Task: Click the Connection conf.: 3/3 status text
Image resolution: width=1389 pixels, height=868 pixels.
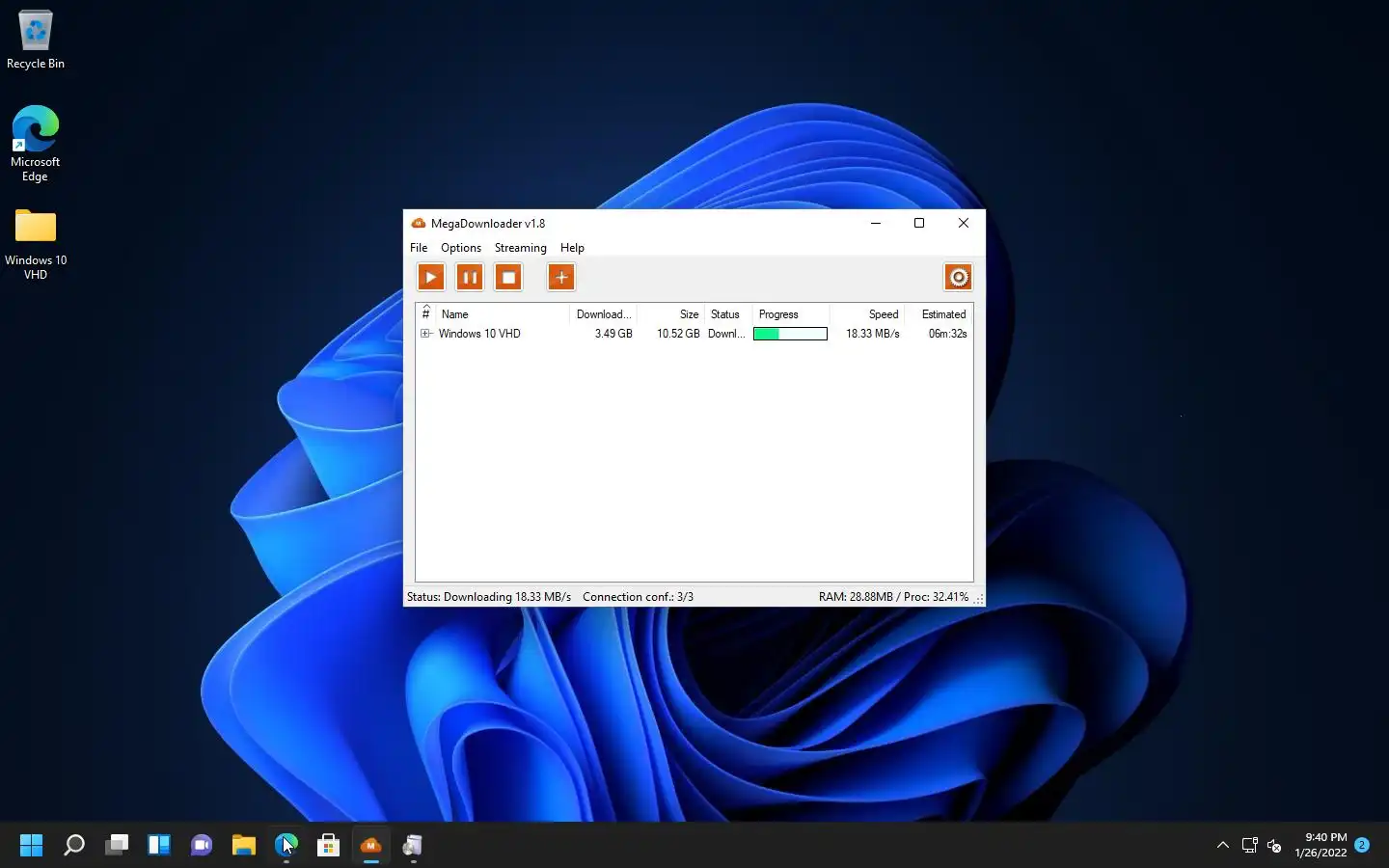Action: pos(638,597)
